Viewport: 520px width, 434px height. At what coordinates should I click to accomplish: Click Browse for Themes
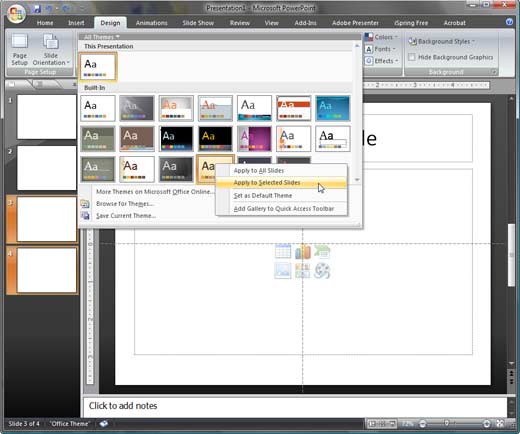tap(125, 204)
